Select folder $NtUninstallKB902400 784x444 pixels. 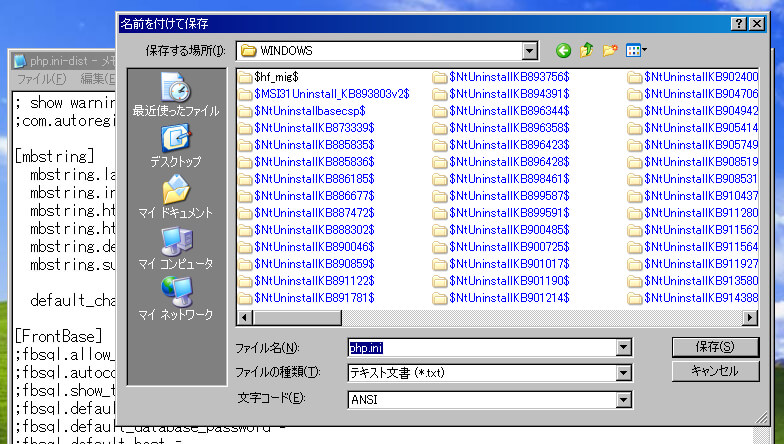coord(694,77)
